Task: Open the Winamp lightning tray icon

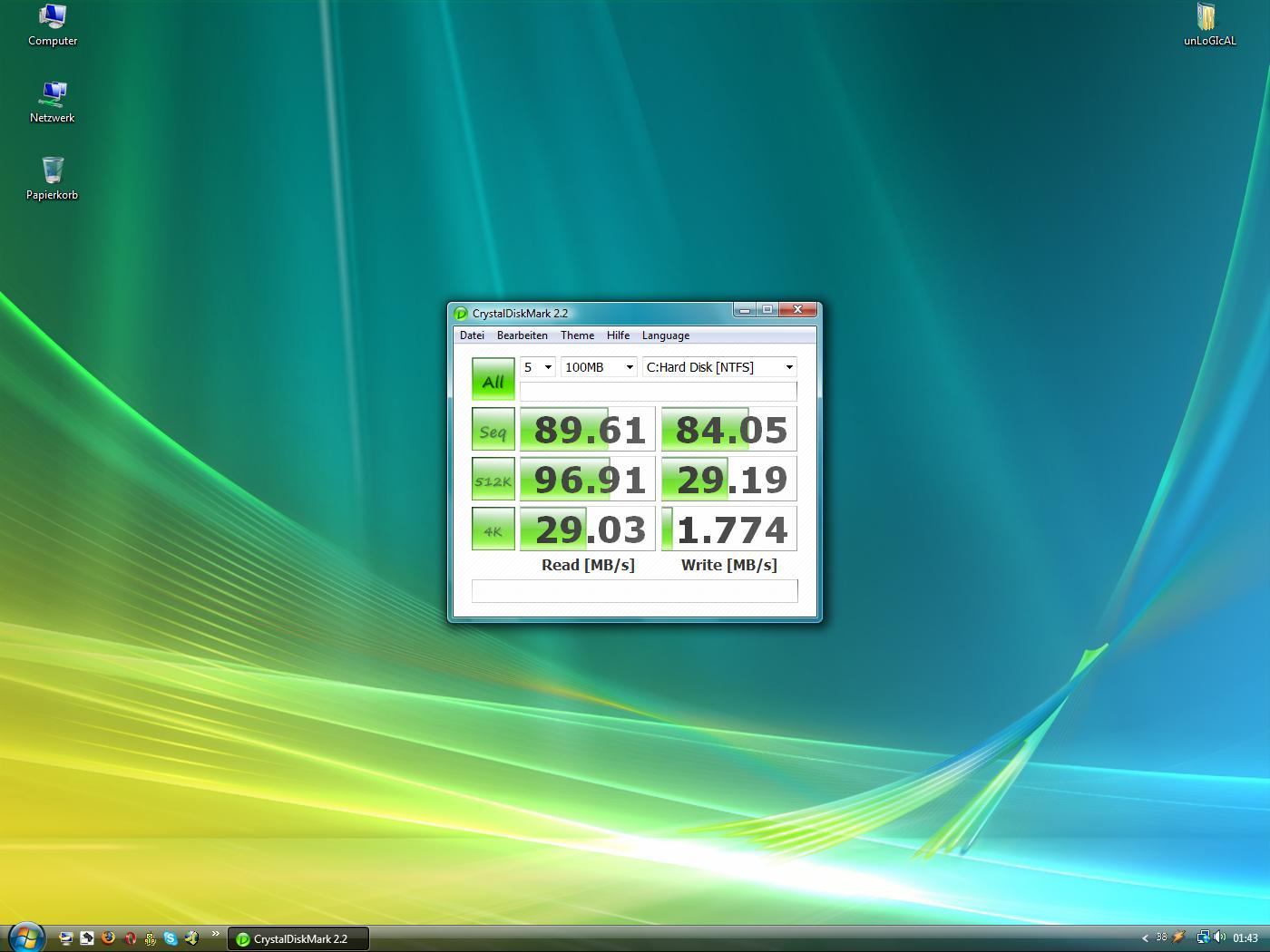Action: click(x=1179, y=937)
